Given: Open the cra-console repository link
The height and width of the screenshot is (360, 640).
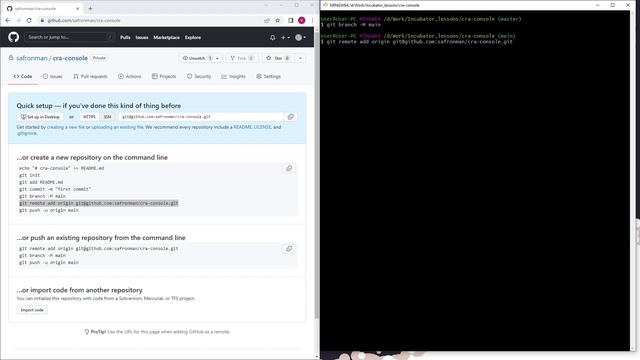Looking at the screenshot, I should 70,58.
